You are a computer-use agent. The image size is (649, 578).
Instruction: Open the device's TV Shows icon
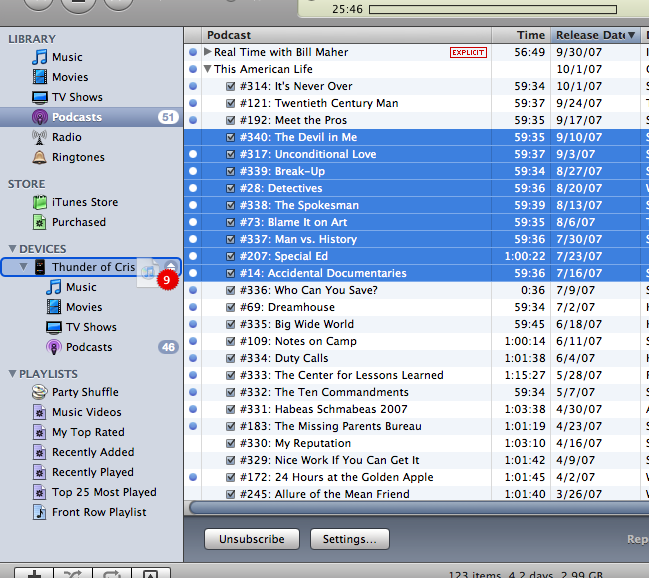pos(54,327)
